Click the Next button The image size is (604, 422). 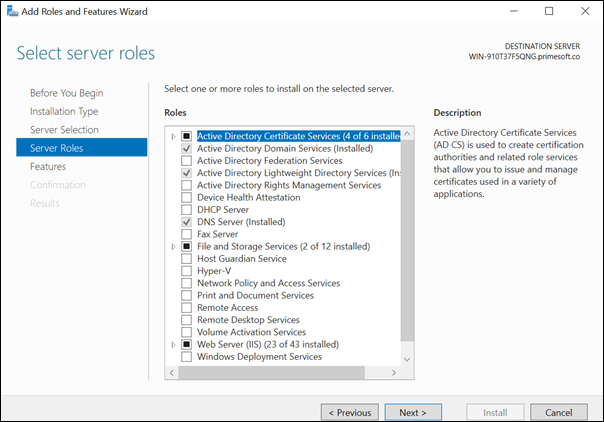413,412
